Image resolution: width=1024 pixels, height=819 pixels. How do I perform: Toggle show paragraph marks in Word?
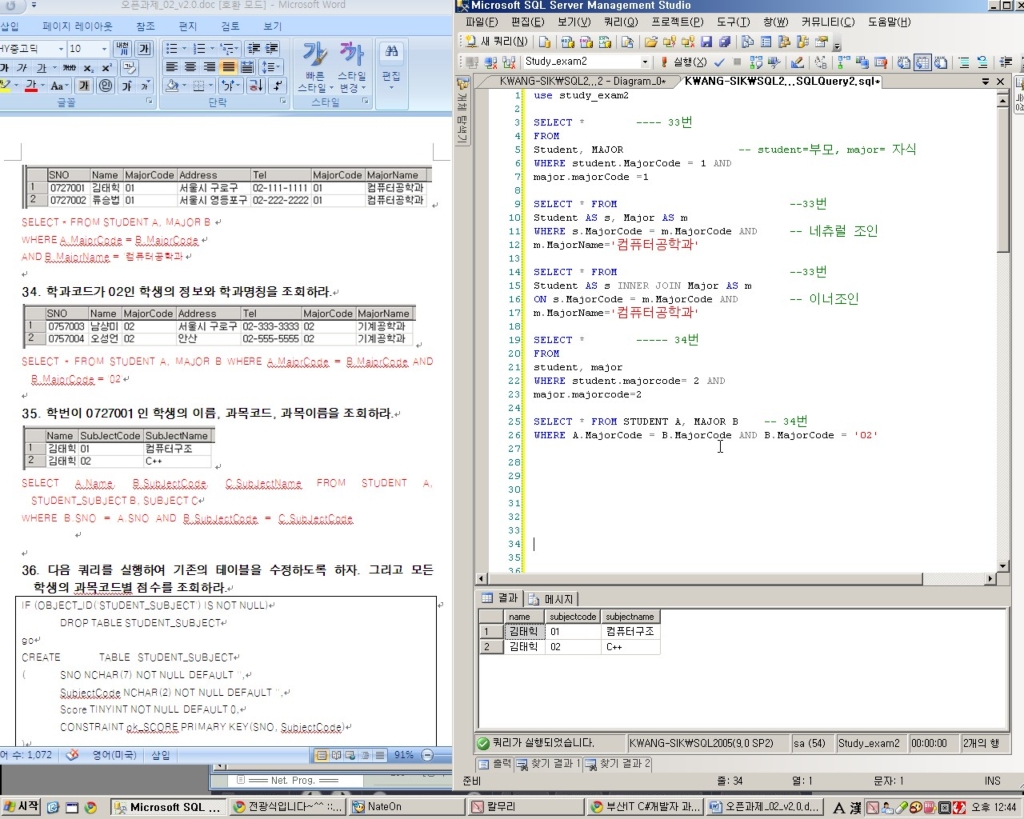pos(277,86)
